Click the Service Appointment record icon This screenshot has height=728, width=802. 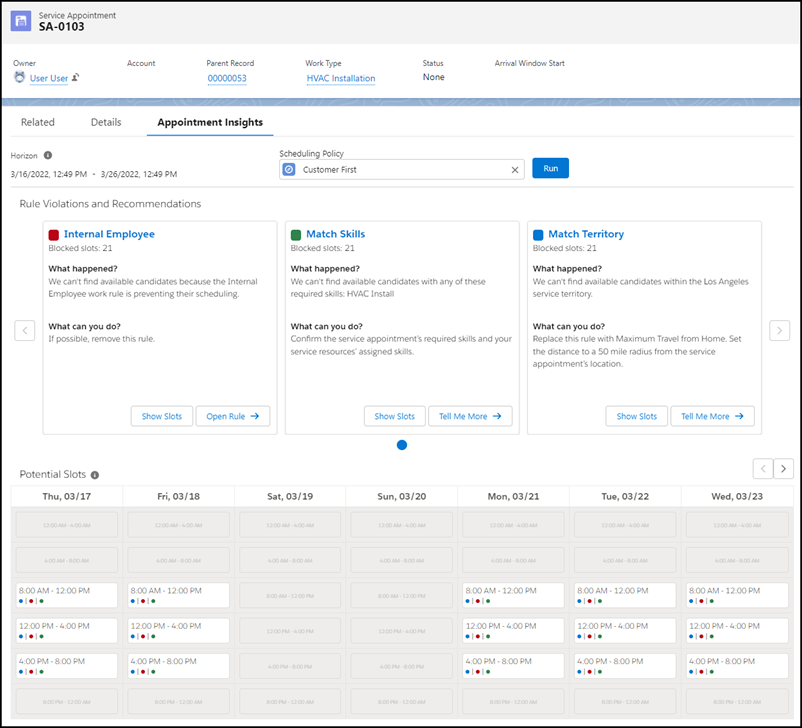(x=22, y=21)
